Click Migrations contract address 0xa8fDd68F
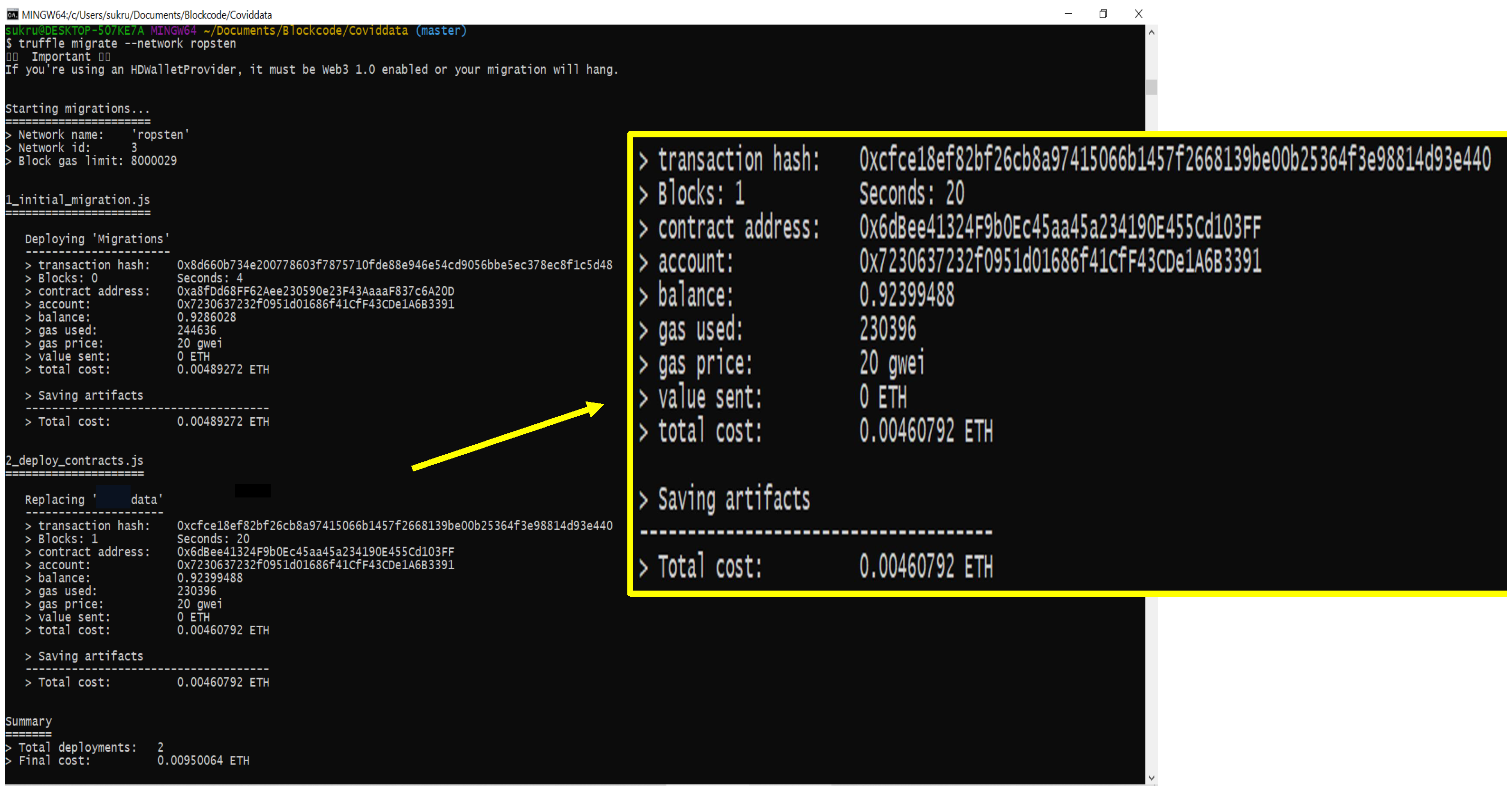1512x793 pixels. [315, 291]
